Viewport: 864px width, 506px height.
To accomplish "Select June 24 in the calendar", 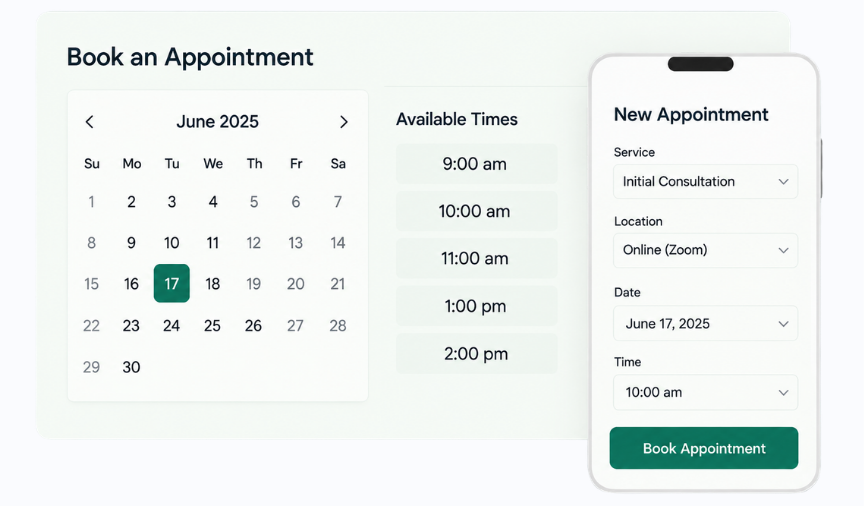I will tap(171, 325).
